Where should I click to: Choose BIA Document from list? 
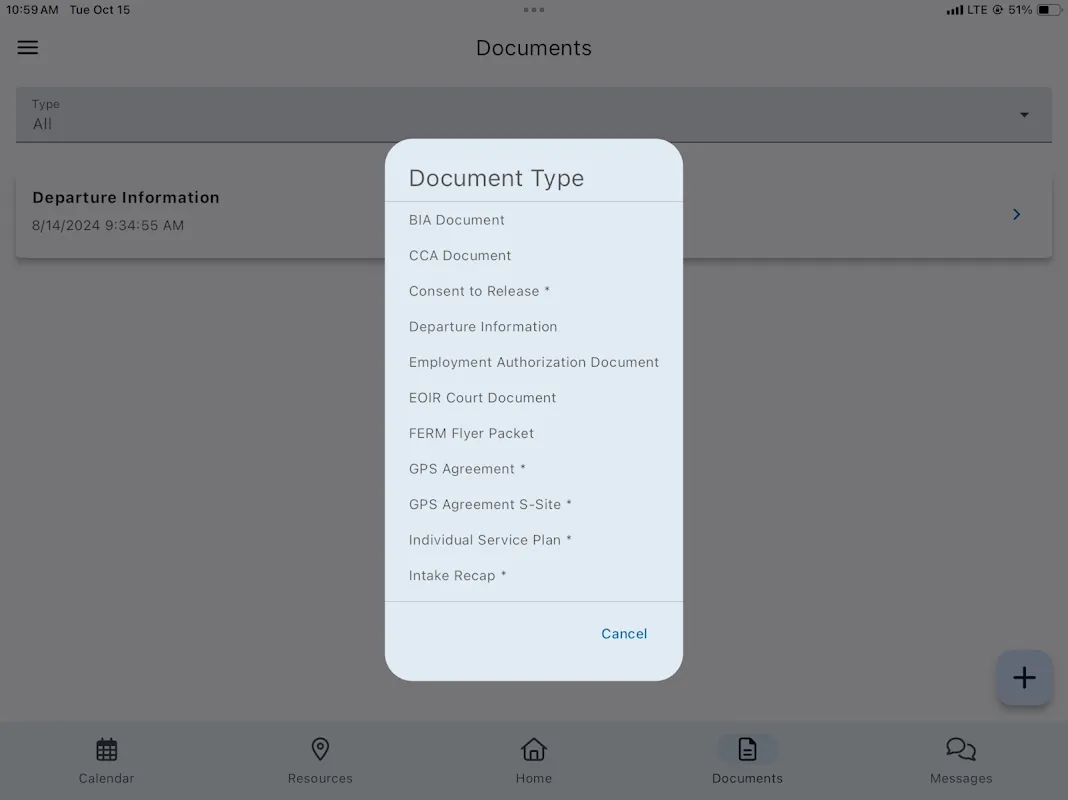(457, 220)
